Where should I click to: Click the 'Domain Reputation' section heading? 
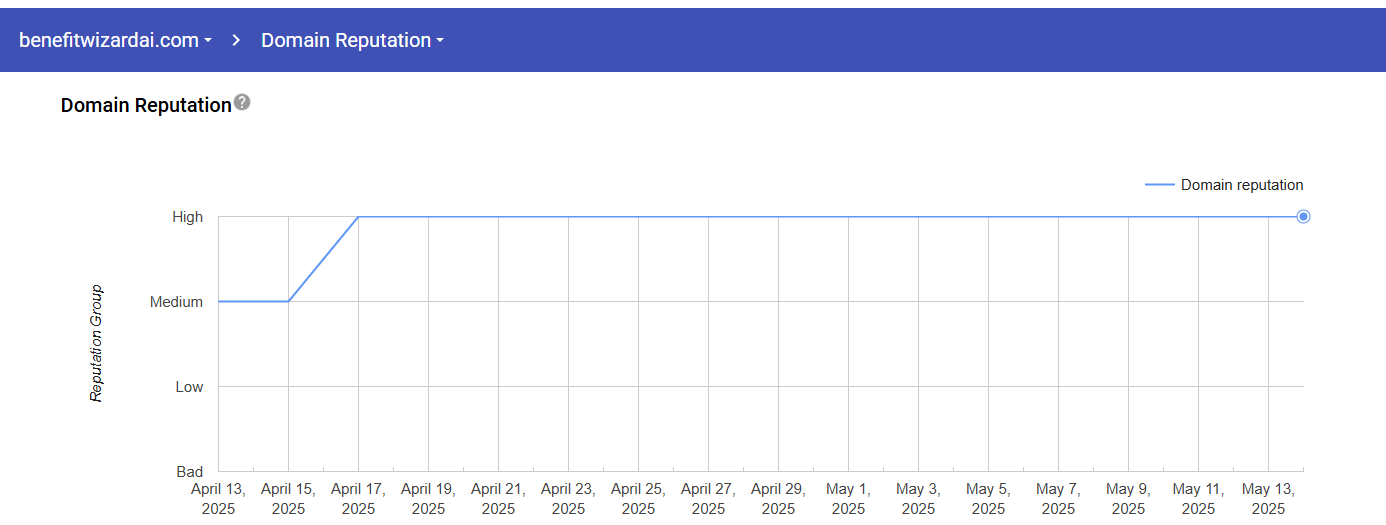click(x=146, y=105)
